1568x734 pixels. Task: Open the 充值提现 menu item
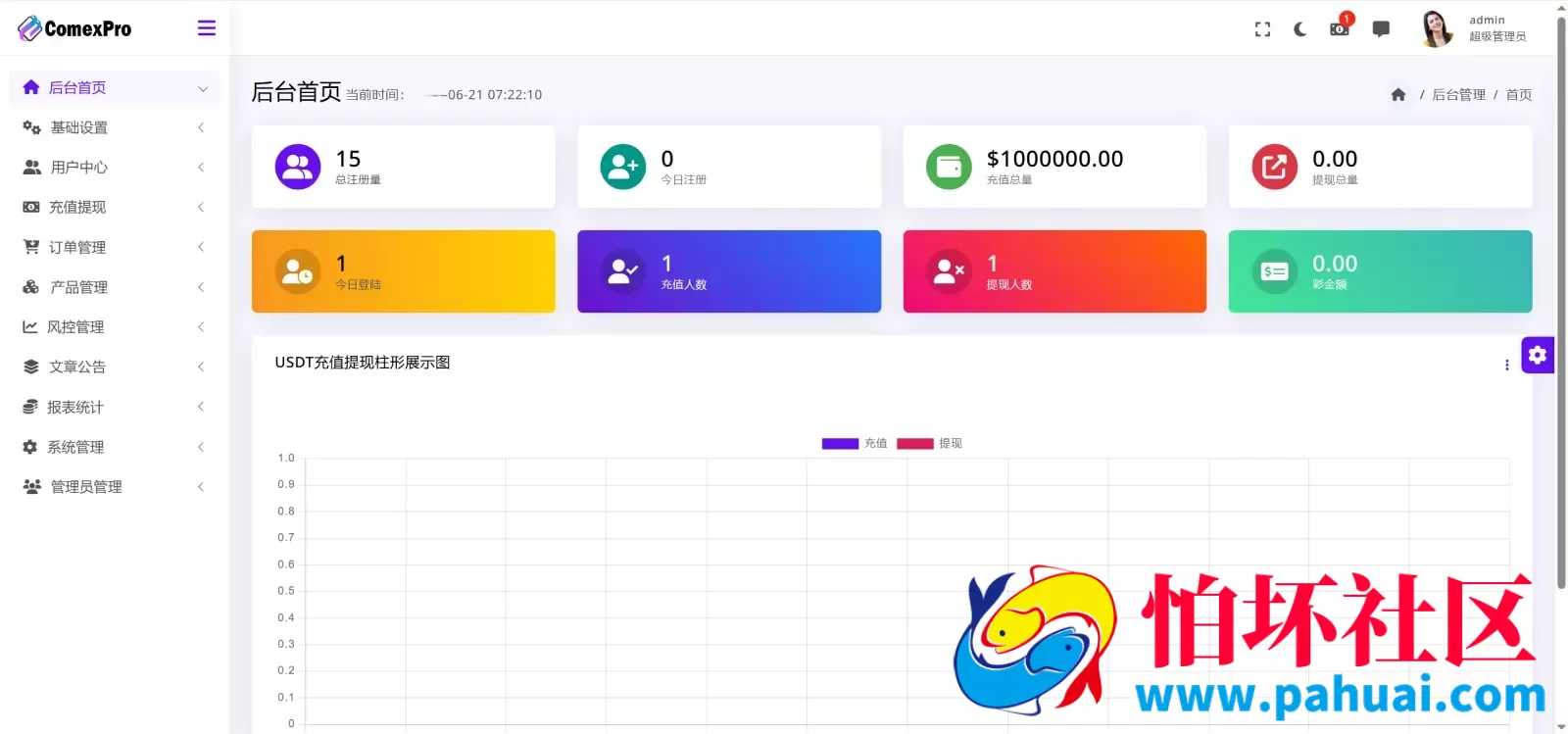(115, 207)
